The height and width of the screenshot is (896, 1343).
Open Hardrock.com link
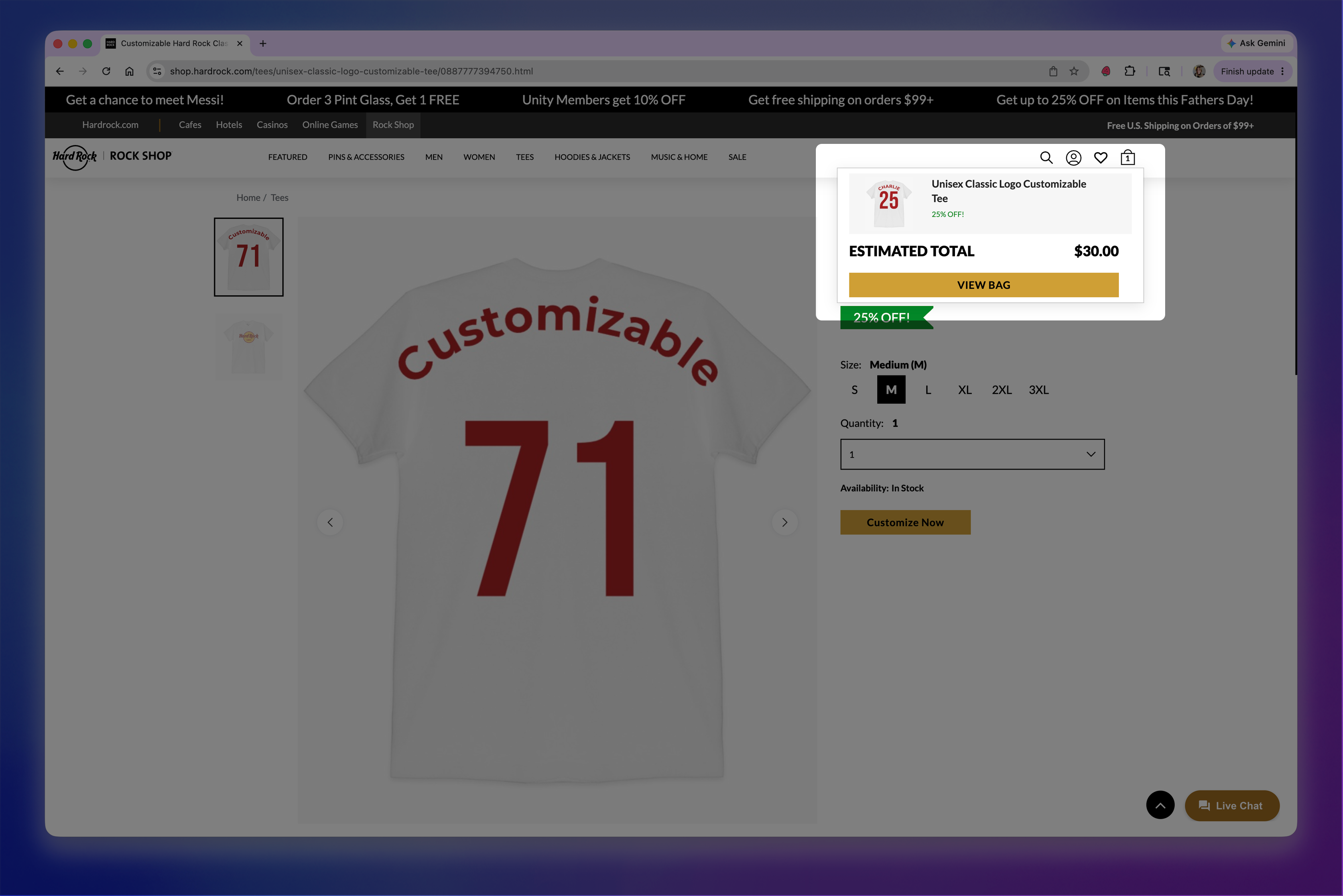(x=110, y=125)
